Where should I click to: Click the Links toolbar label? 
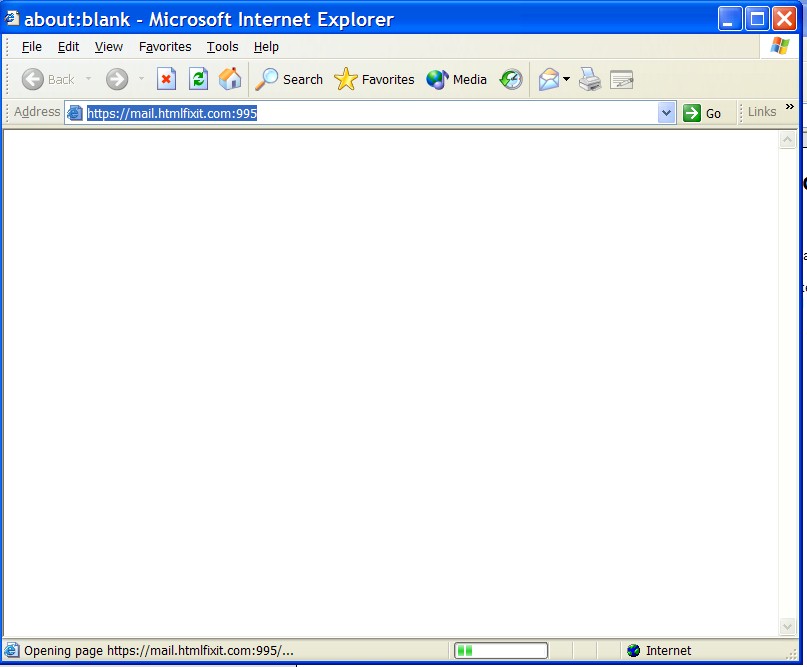pyautogui.click(x=762, y=112)
